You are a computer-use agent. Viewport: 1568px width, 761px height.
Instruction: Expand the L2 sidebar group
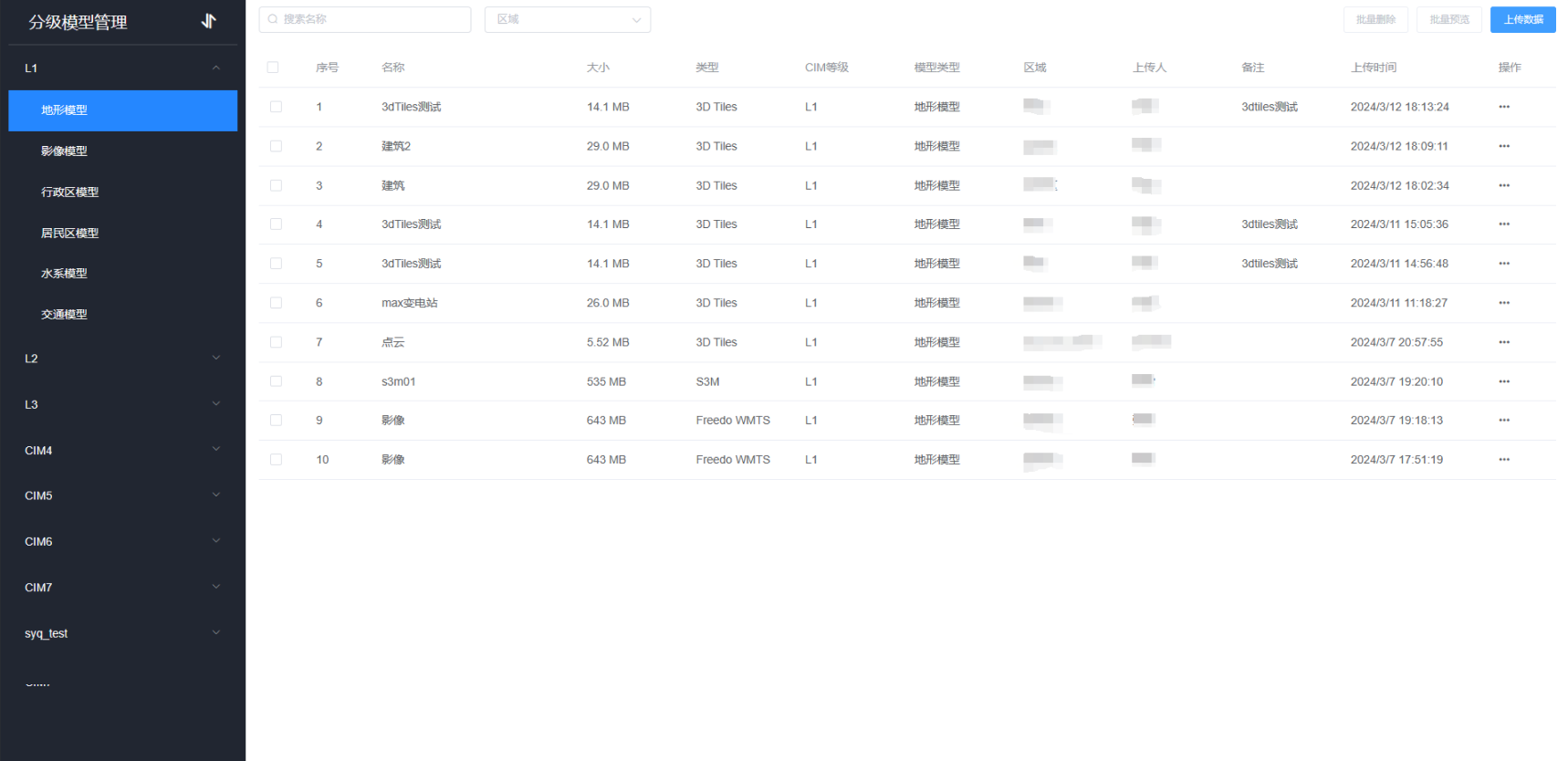click(x=122, y=359)
